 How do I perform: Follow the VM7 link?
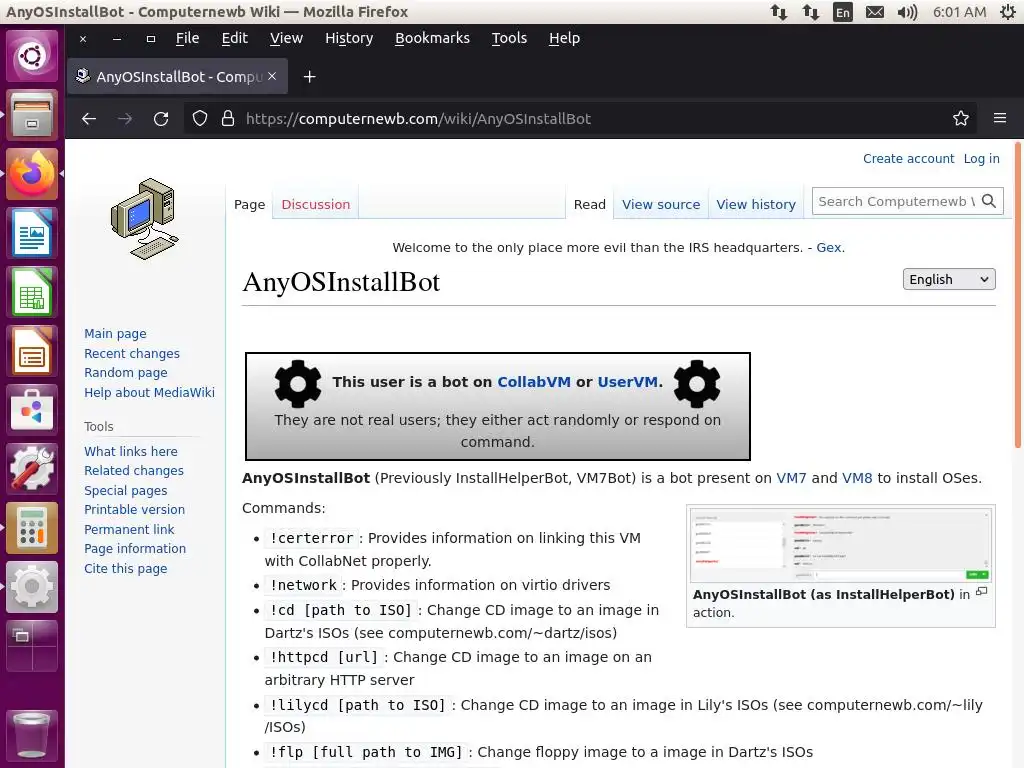(791, 478)
